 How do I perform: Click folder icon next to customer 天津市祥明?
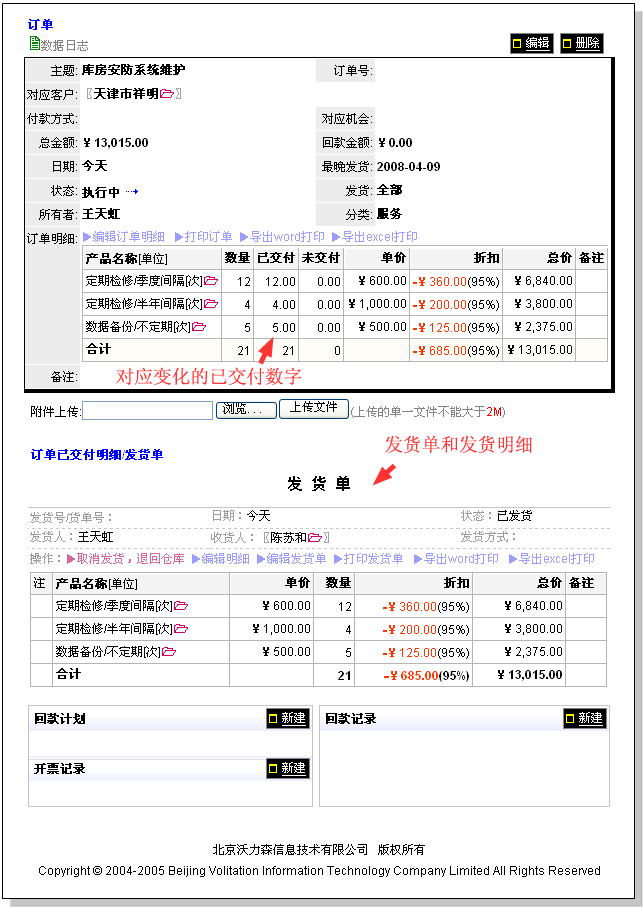pos(166,94)
